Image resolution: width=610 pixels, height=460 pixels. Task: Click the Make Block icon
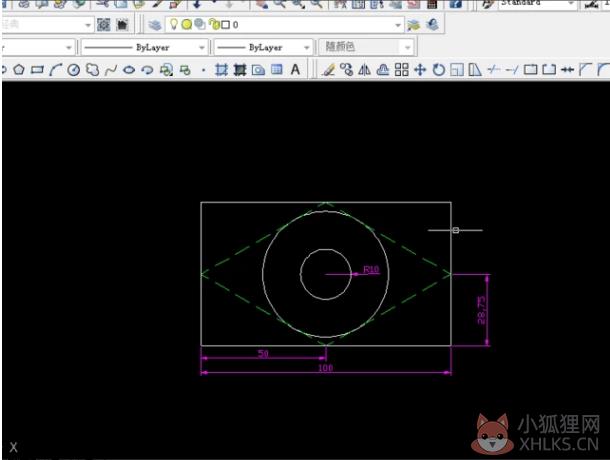tap(185, 70)
